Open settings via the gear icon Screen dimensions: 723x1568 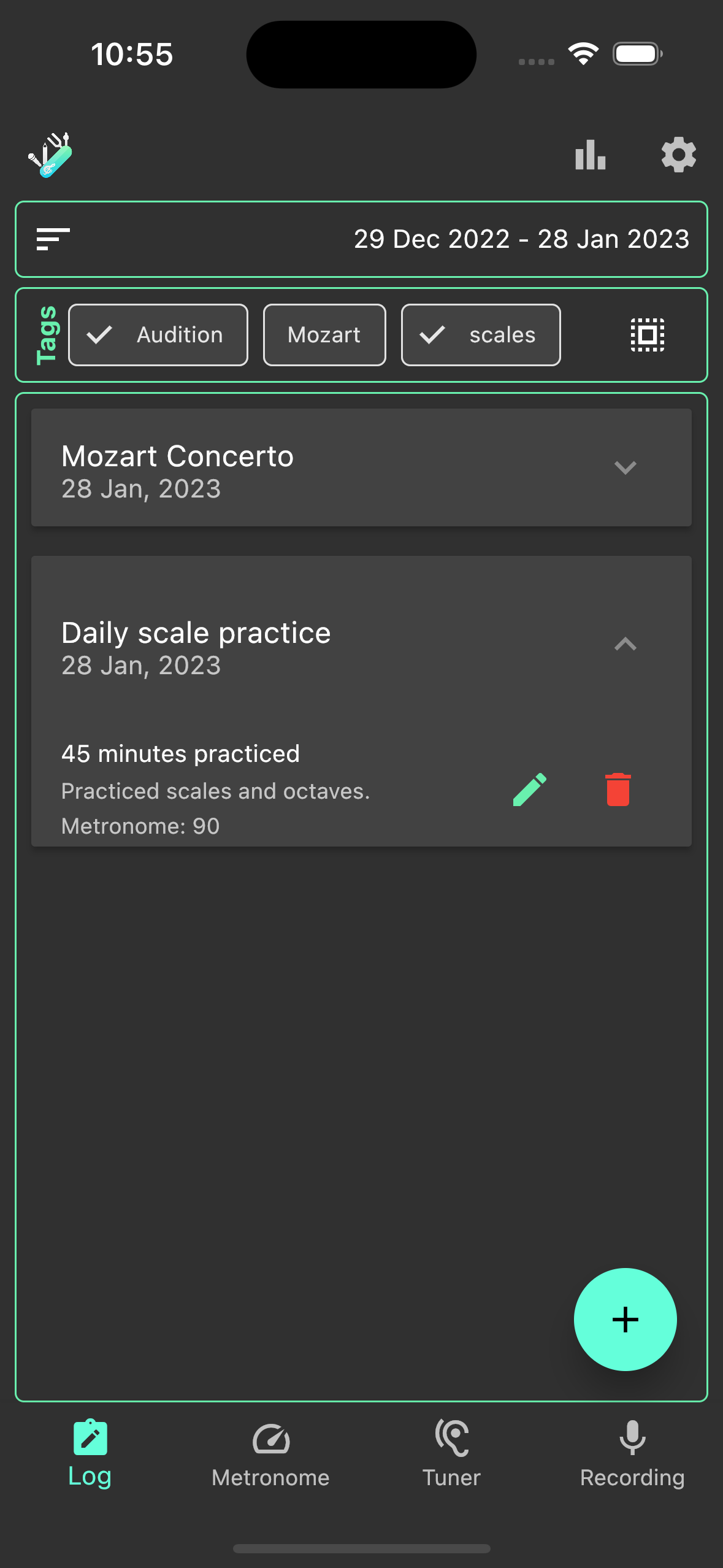tap(678, 155)
